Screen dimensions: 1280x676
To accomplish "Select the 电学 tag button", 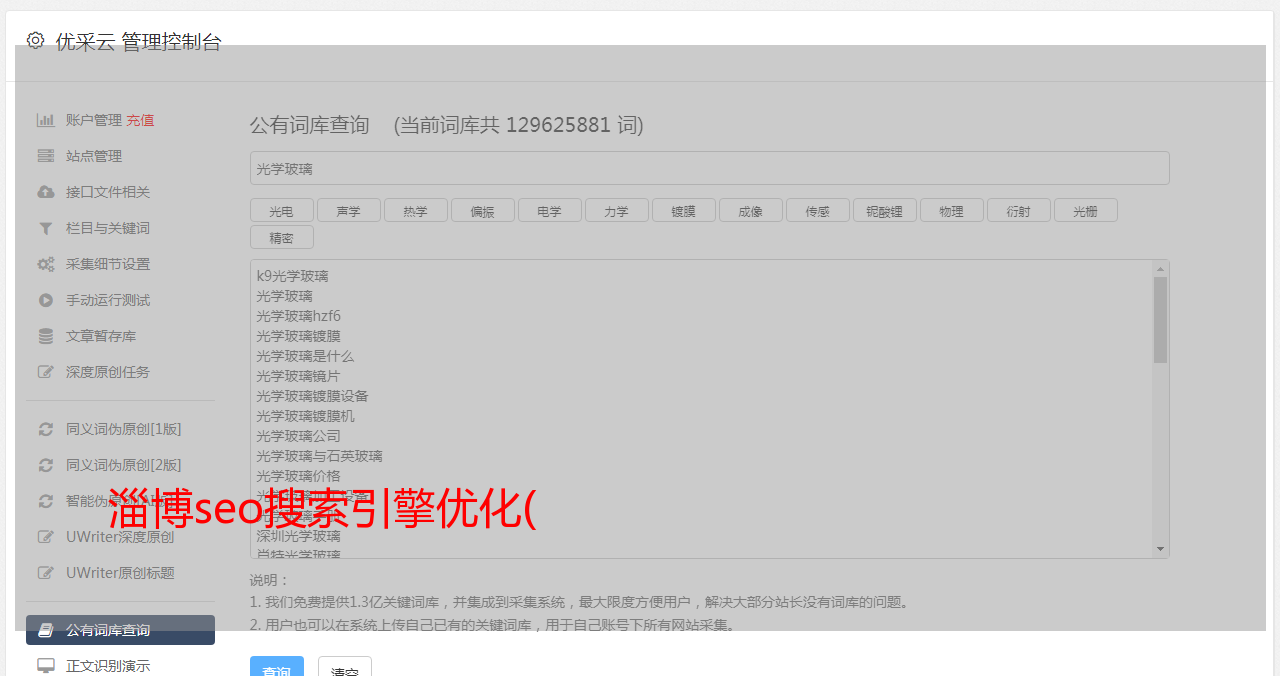I will tap(549, 210).
